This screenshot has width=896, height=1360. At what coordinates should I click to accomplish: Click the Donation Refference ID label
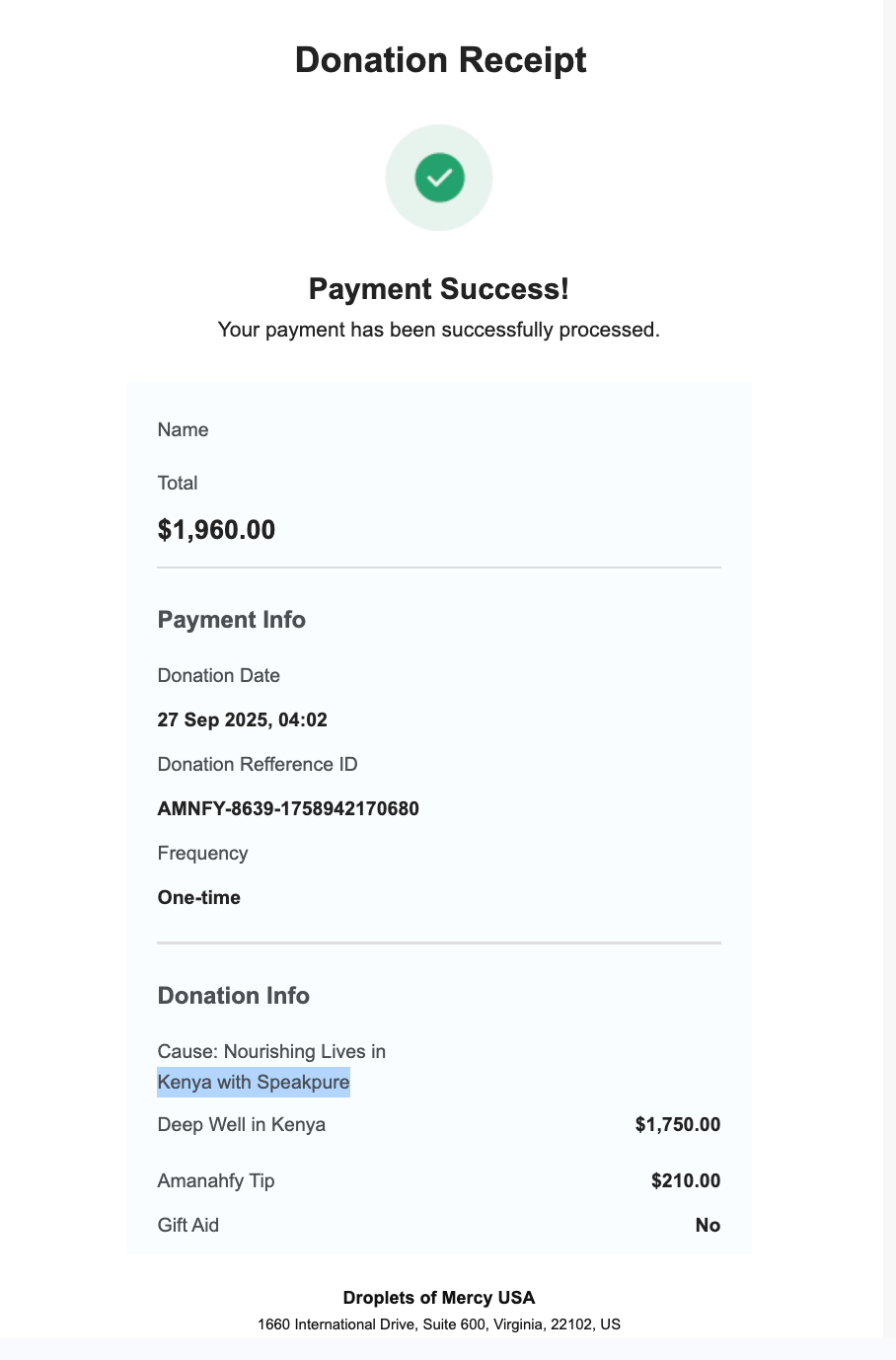click(x=258, y=765)
